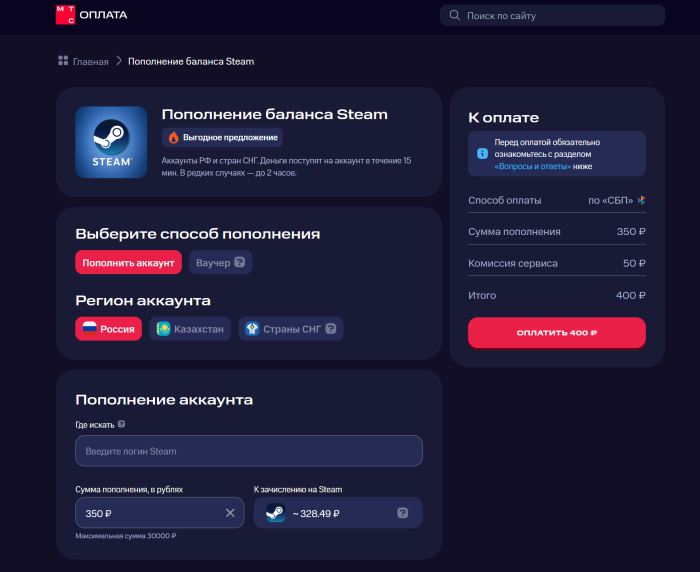Click the Главная breadcrumb grid icon

(x=63, y=61)
